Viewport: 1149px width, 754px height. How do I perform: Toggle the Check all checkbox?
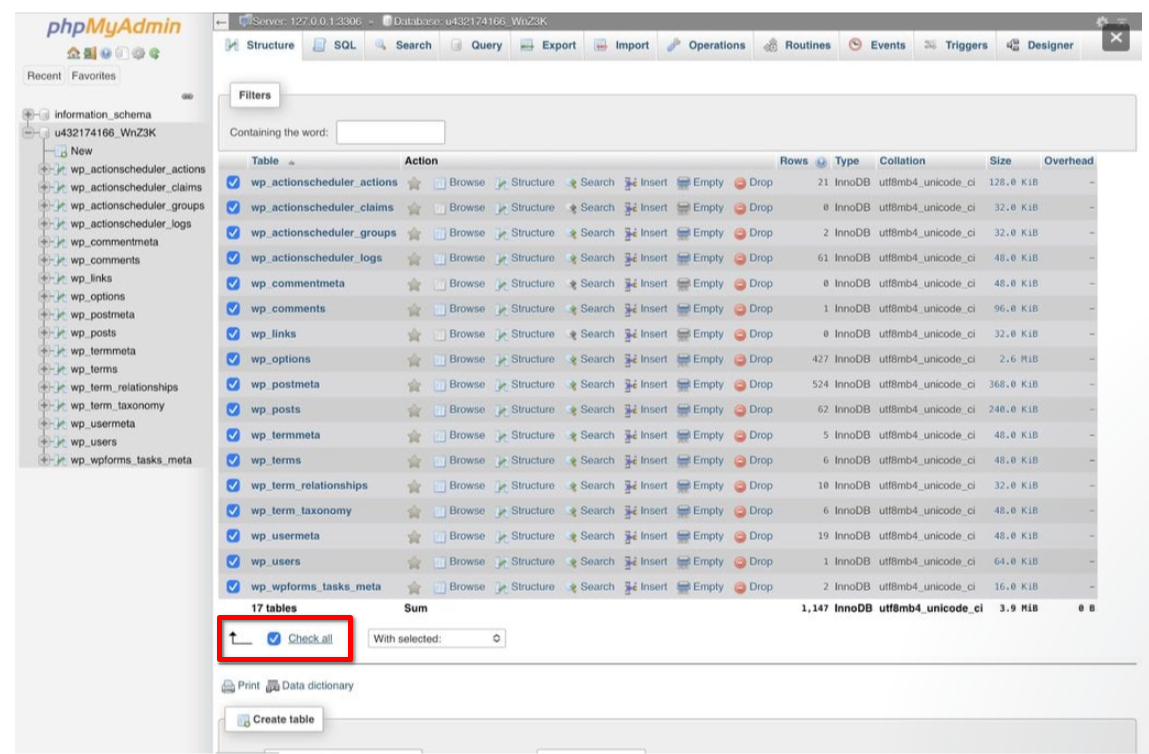tap(273, 639)
